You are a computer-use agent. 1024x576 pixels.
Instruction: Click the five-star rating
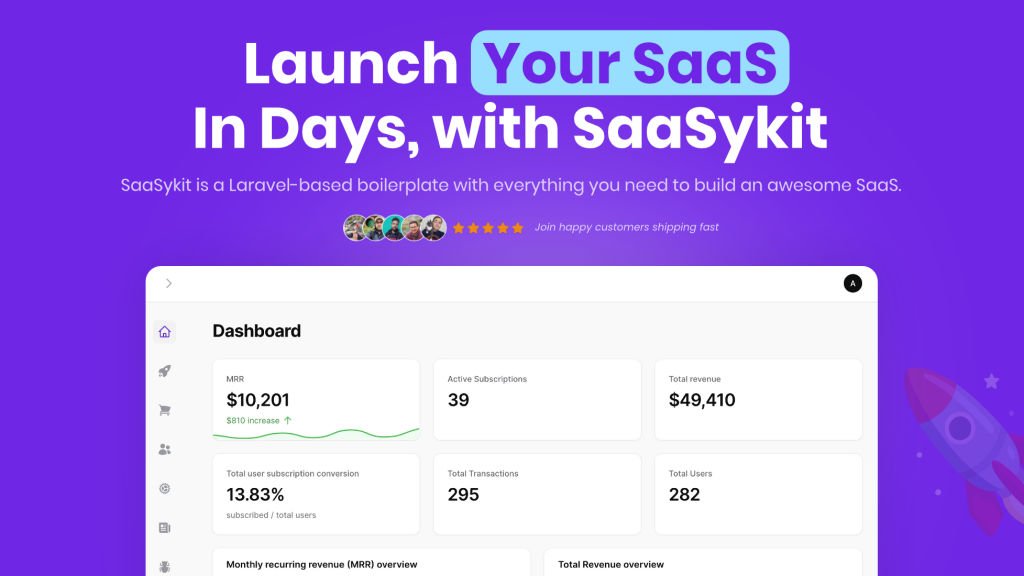[488, 228]
